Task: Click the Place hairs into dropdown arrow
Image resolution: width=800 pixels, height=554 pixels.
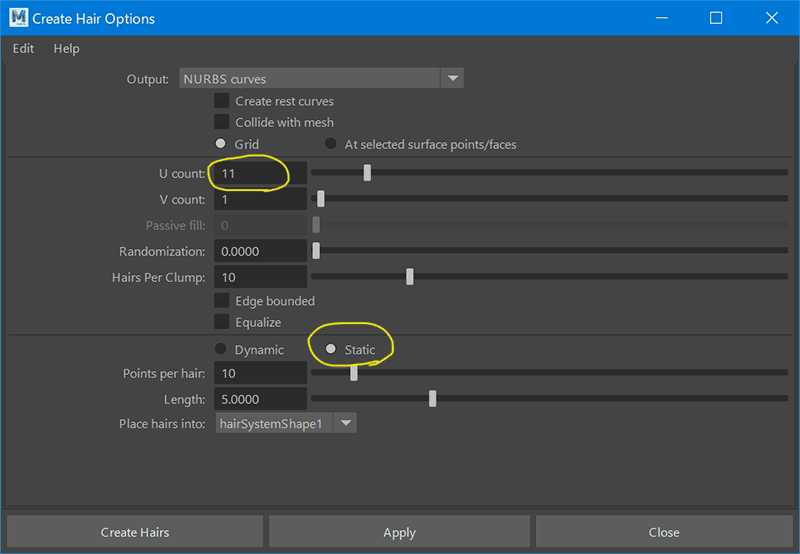Action: (345, 423)
